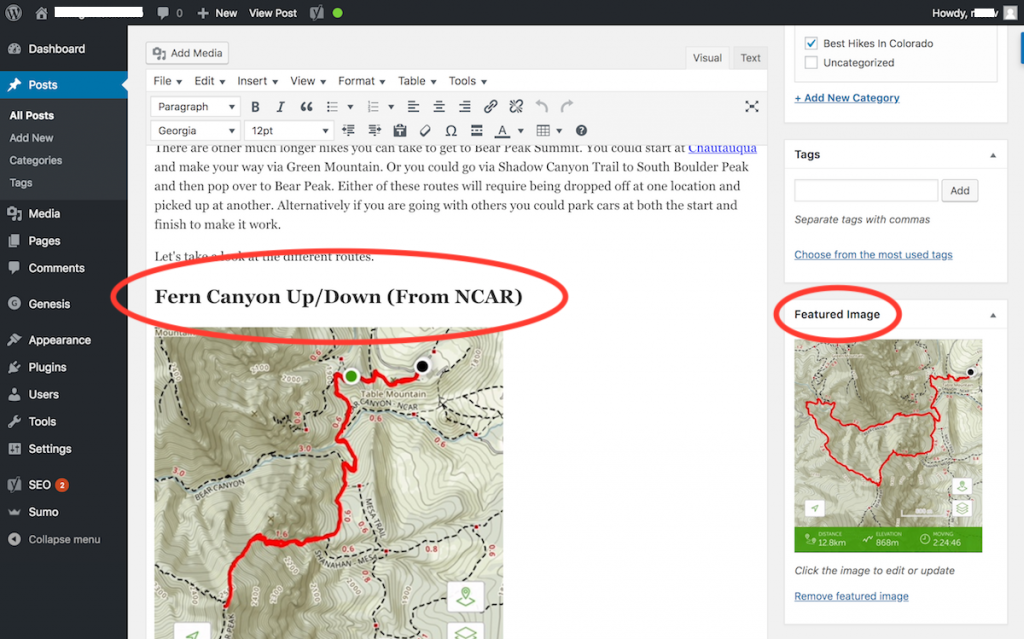Click Choose from the most used tags
The height and width of the screenshot is (639, 1024).
point(873,255)
